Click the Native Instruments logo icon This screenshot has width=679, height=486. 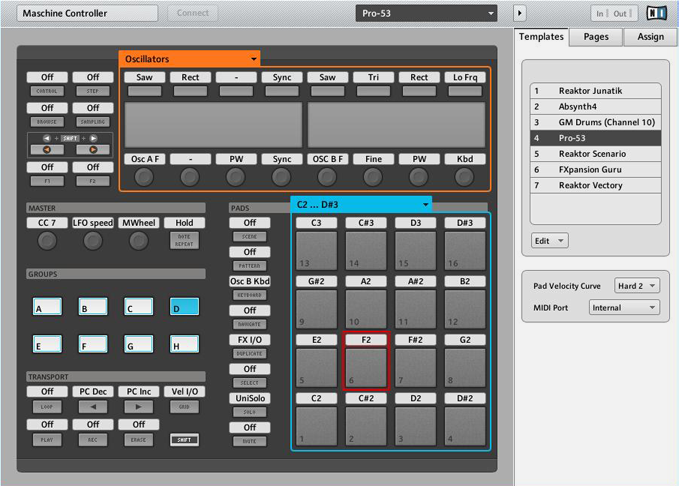click(657, 13)
